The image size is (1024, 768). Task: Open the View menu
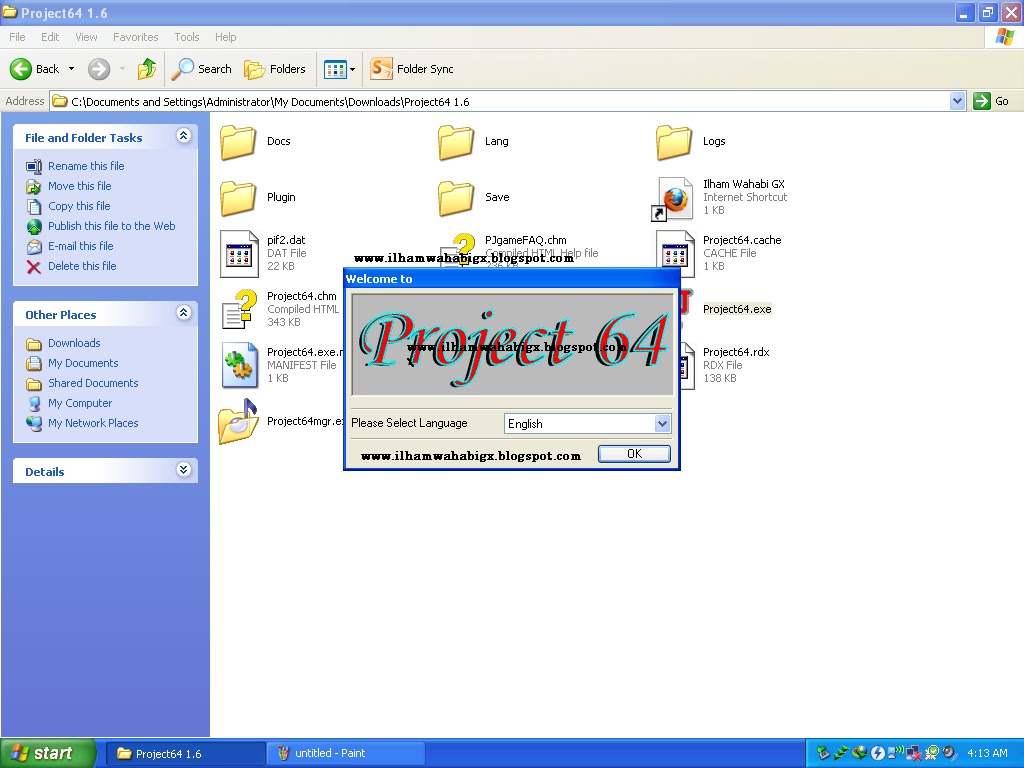[x=86, y=37]
